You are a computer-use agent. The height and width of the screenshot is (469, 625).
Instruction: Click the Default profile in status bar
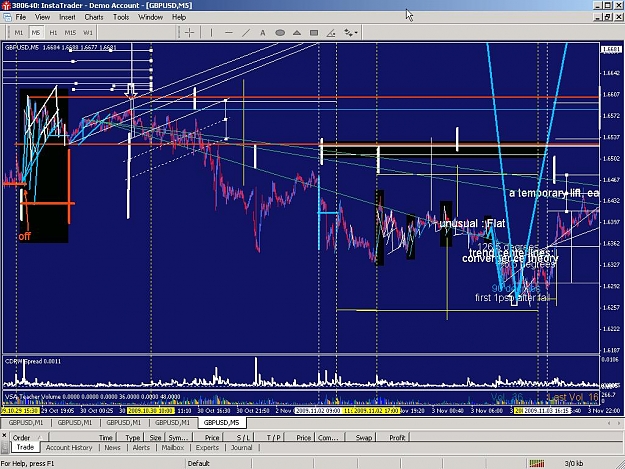(199, 463)
